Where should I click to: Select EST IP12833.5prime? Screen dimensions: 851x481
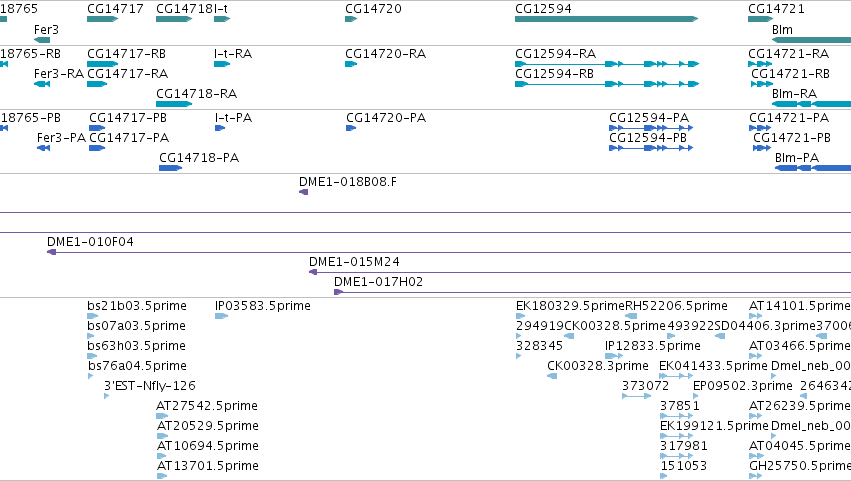click(x=653, y=346)
